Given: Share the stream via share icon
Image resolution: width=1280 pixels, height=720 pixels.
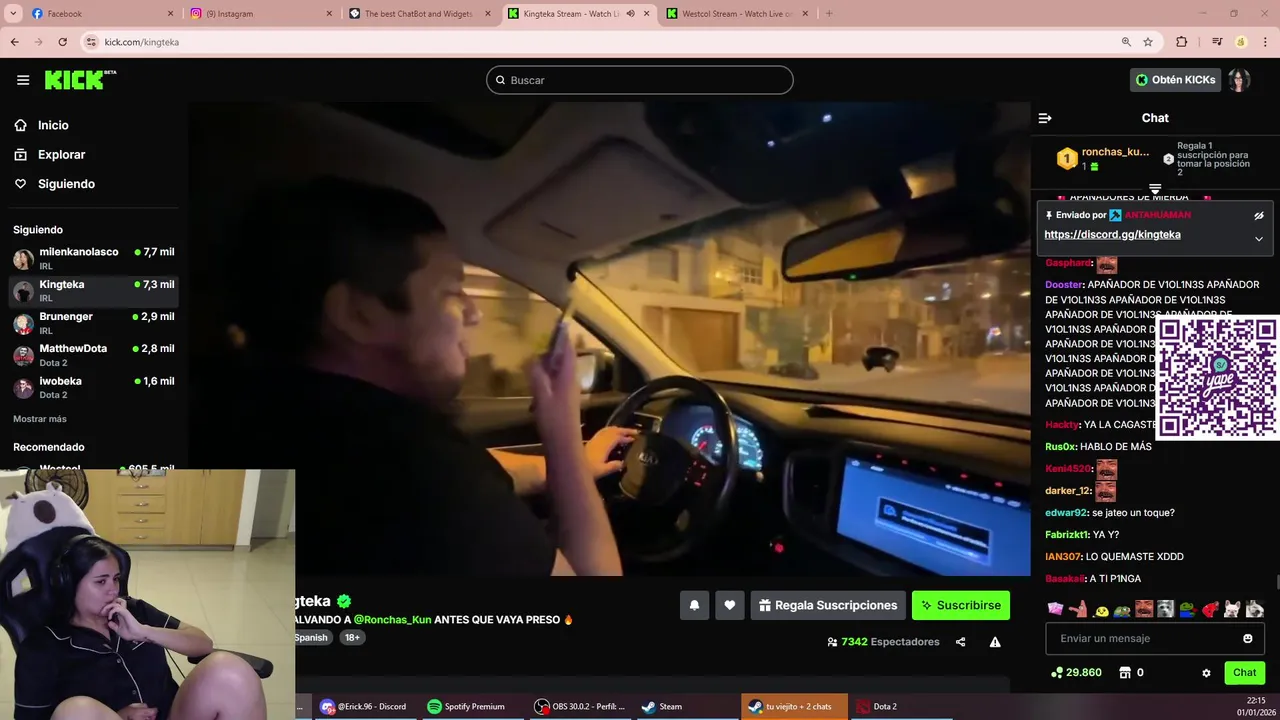Looking at the screenshot, I should [960, 642].
